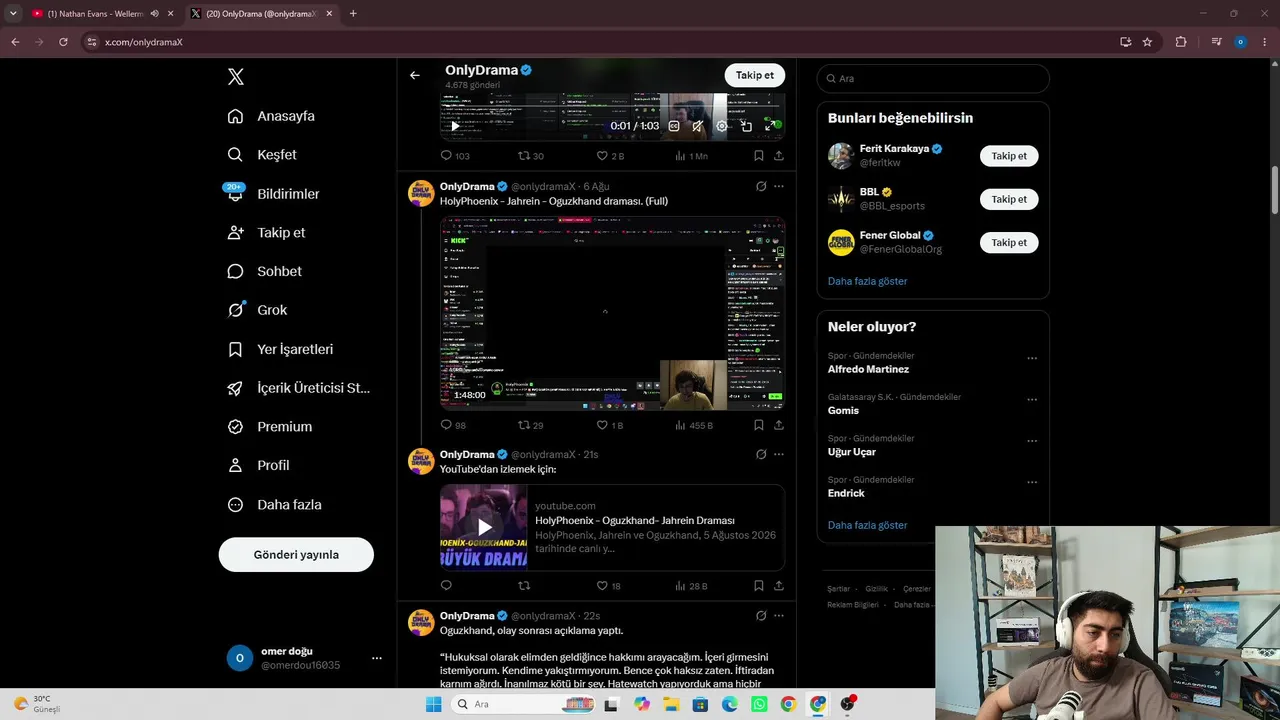Click the x.com/onlydramaX address bar

pyautogui.click(x=600, y=42)
